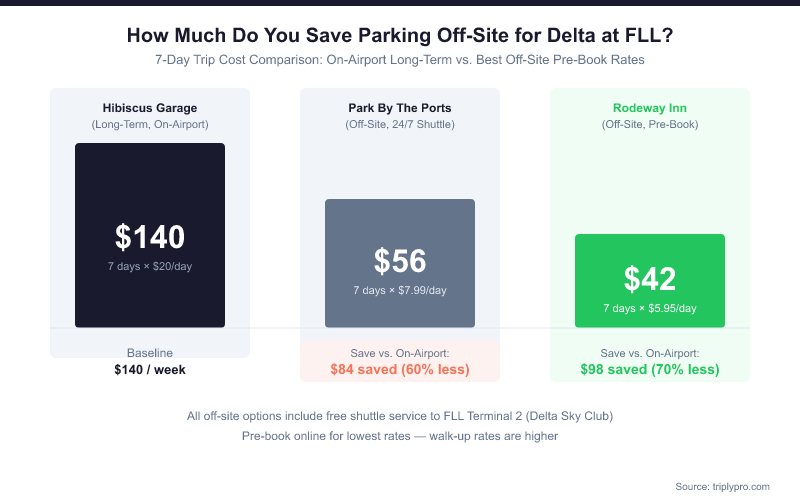
Task: Click the "$140 / week" baseline value
Action: [150, 370]
